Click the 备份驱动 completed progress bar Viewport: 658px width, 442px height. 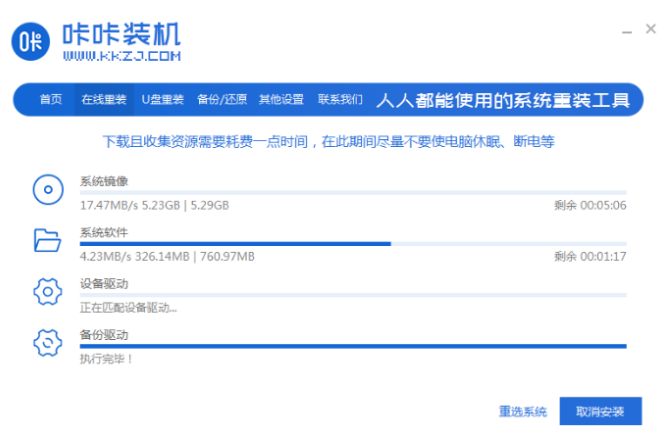pos(352,346)
